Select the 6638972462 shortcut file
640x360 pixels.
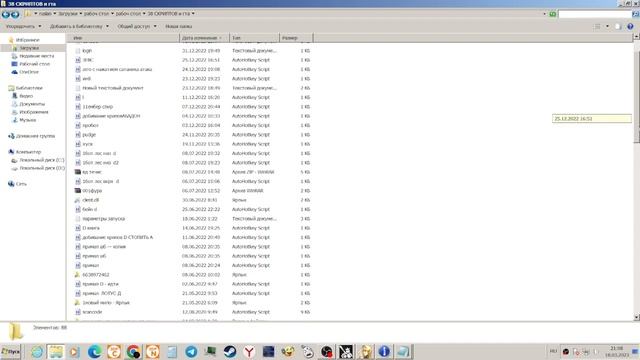pyautogui.click(x=96, y=275)
